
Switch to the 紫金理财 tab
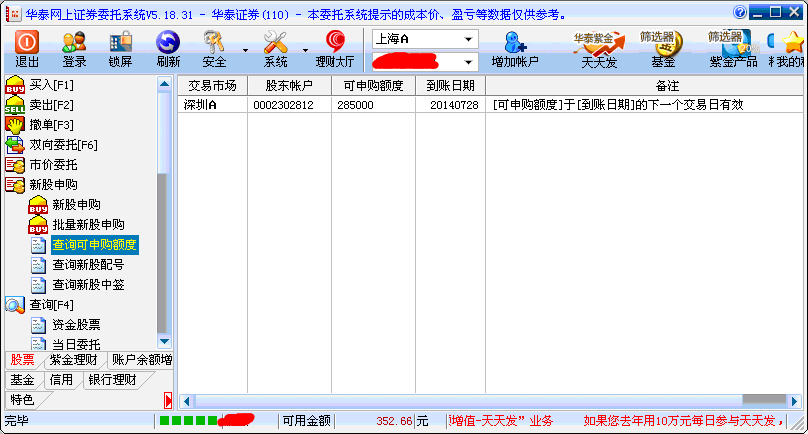coord(73,360)
